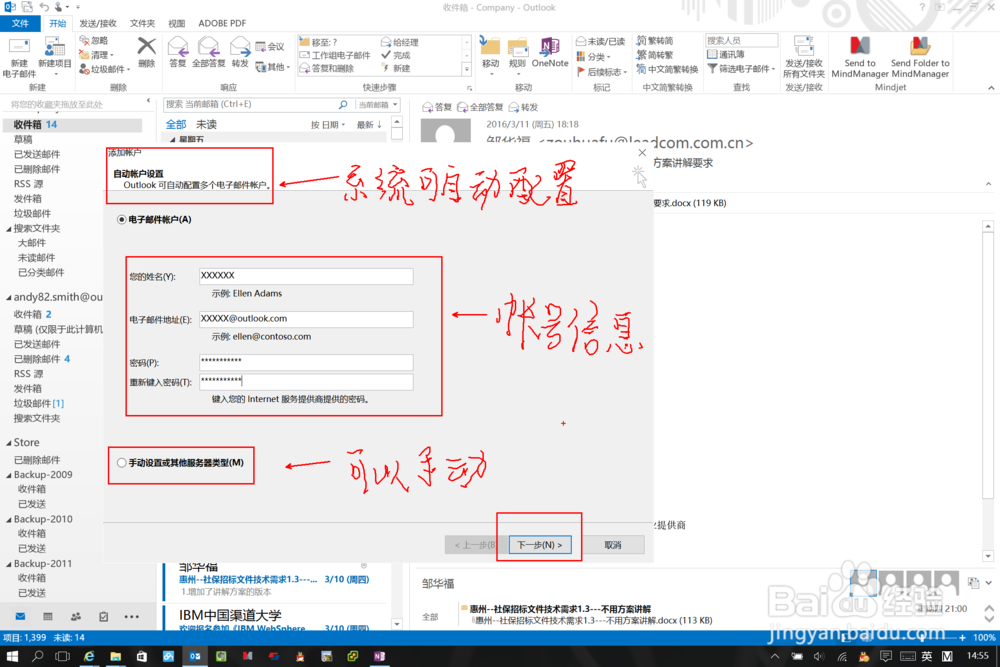This screenshot has width=1000, height=667.
Task: Open the Current Mailbox (当前邮箱) scope dropdown
Action: pos(377,105)
